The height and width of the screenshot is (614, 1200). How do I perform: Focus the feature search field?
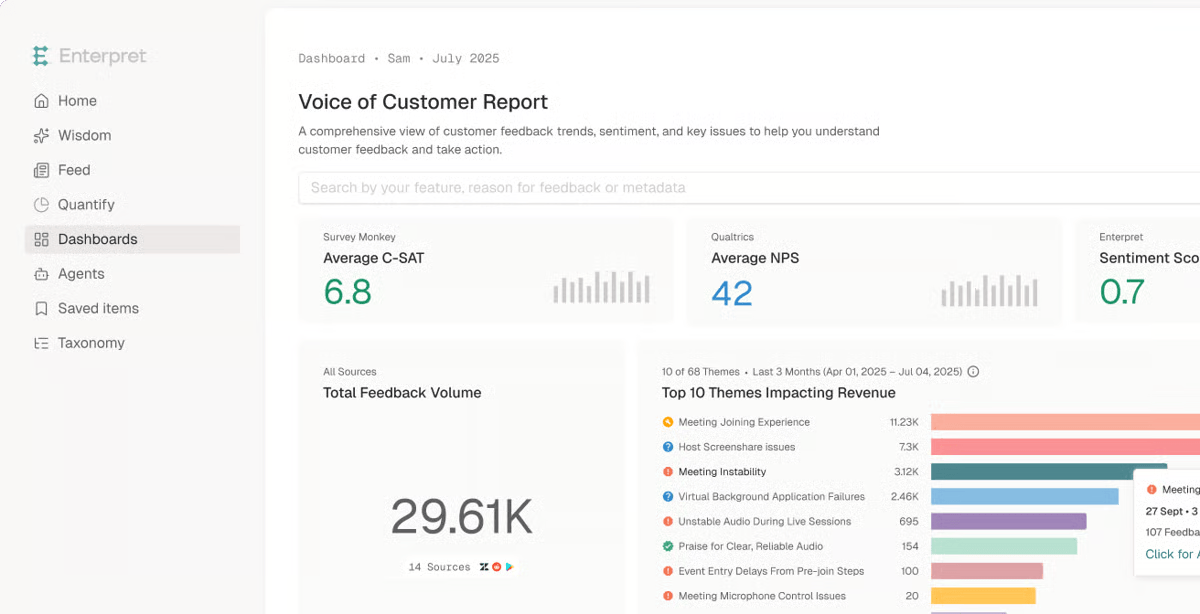749,188
